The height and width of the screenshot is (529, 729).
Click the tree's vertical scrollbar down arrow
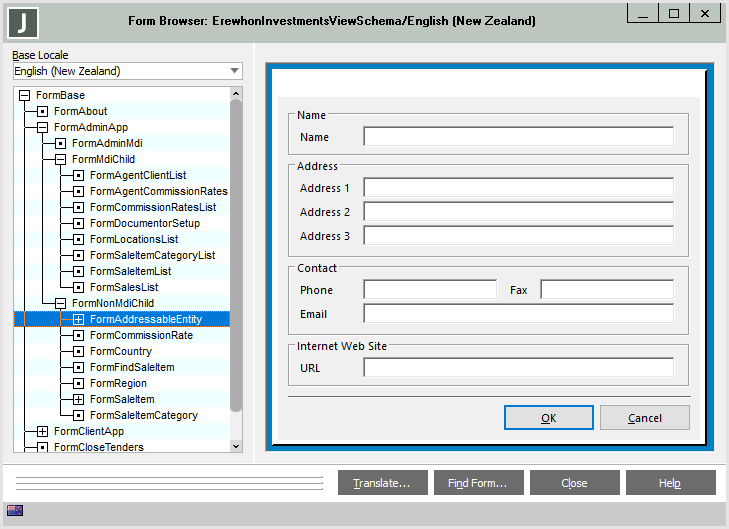coord(236,446)
